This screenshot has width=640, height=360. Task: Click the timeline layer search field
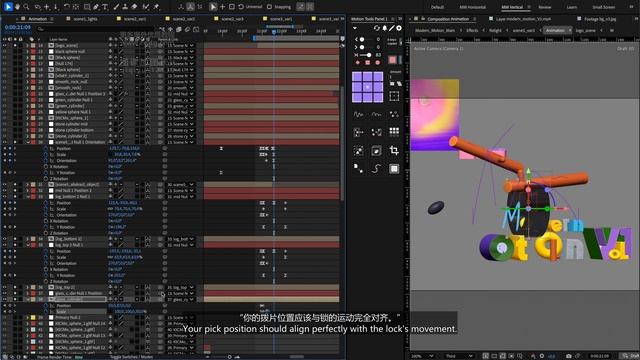(x=96, y=29)
